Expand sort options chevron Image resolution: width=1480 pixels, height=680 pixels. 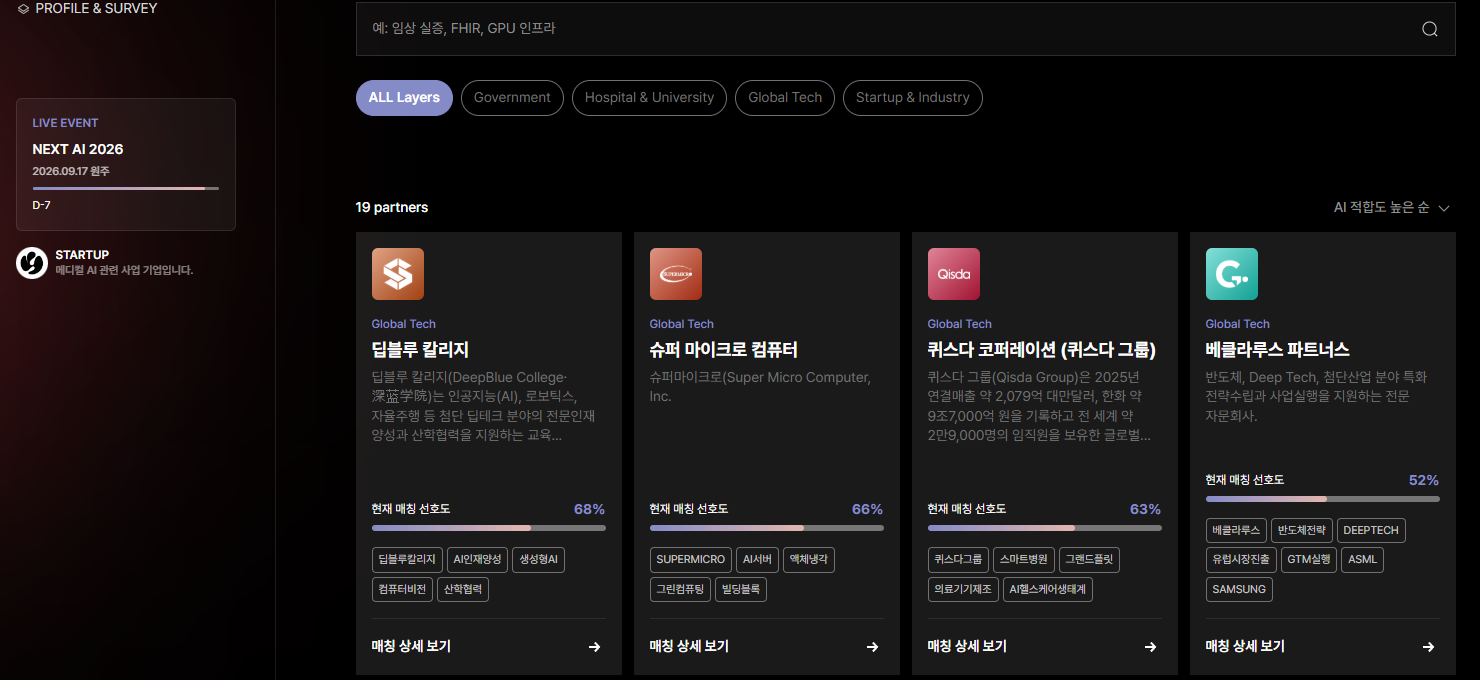tap(1443, 208)
